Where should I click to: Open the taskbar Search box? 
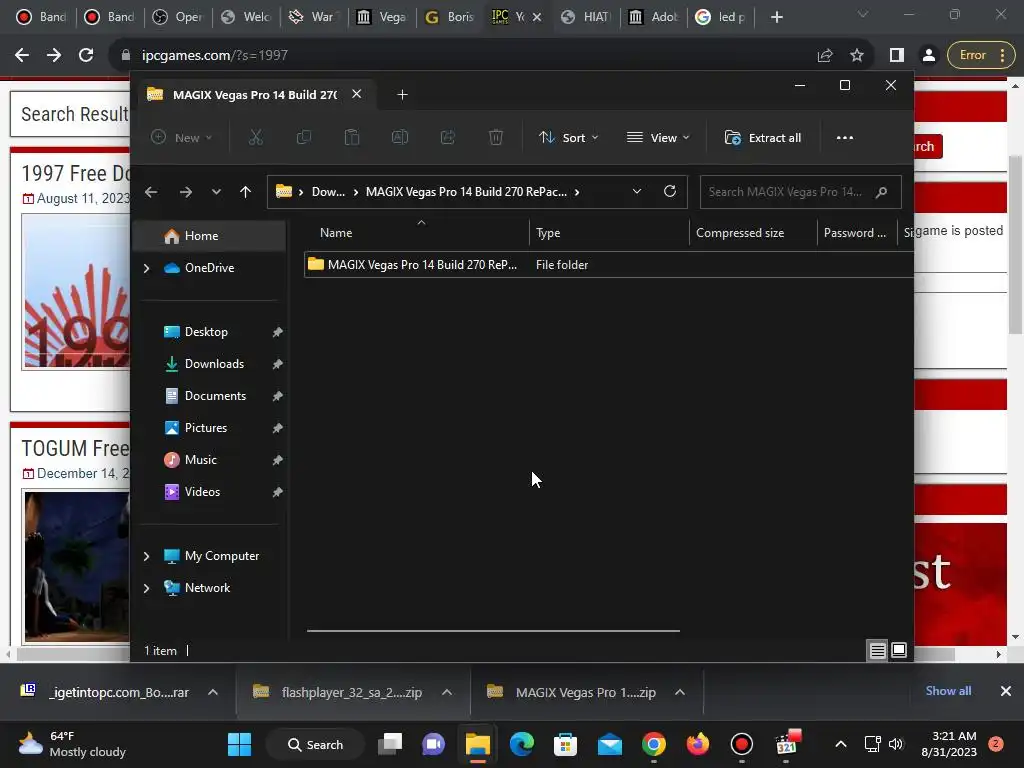click(315, 744)
